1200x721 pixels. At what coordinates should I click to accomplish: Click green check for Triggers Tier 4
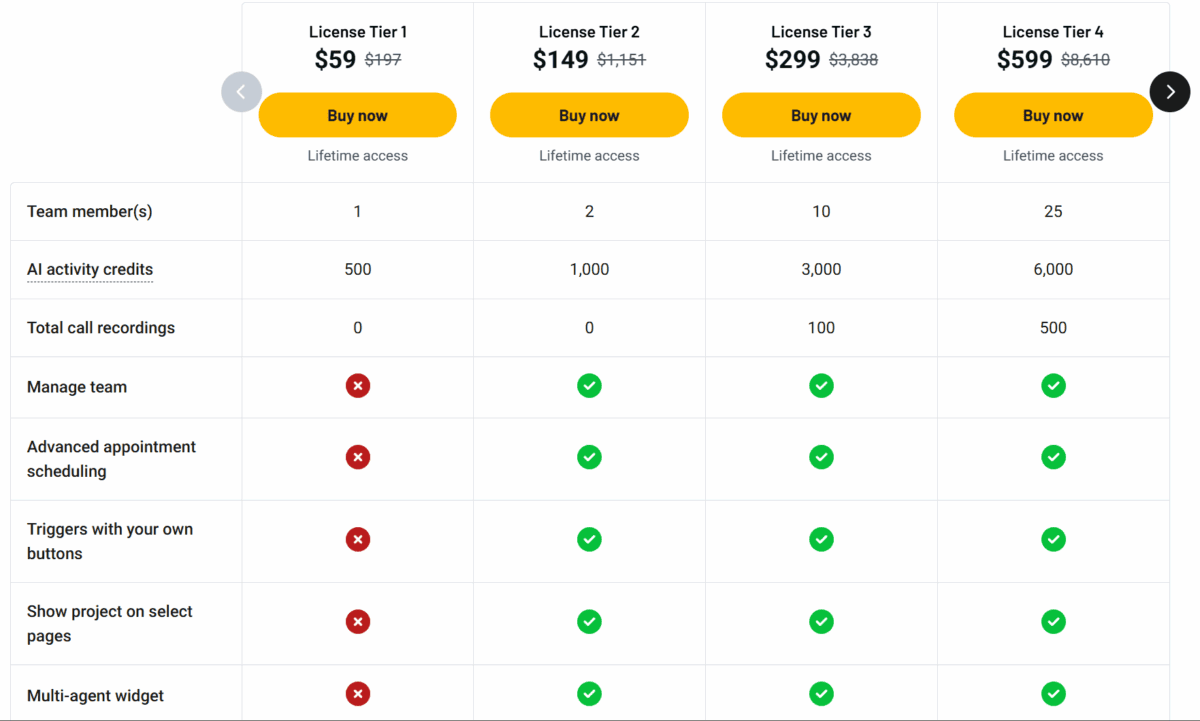[x=1053, y=540]
